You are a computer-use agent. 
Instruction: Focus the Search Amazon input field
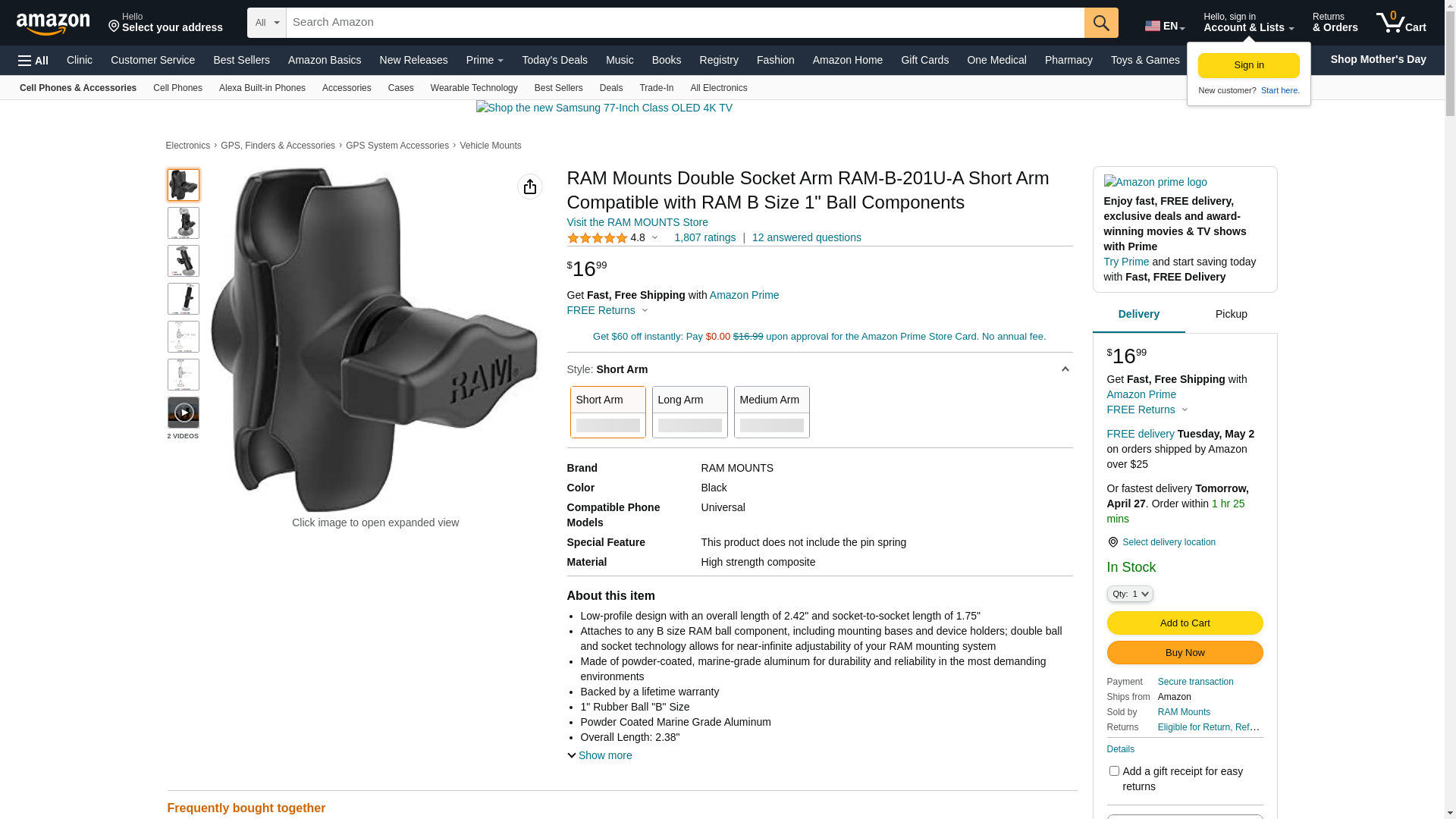[x=682, y=23]
